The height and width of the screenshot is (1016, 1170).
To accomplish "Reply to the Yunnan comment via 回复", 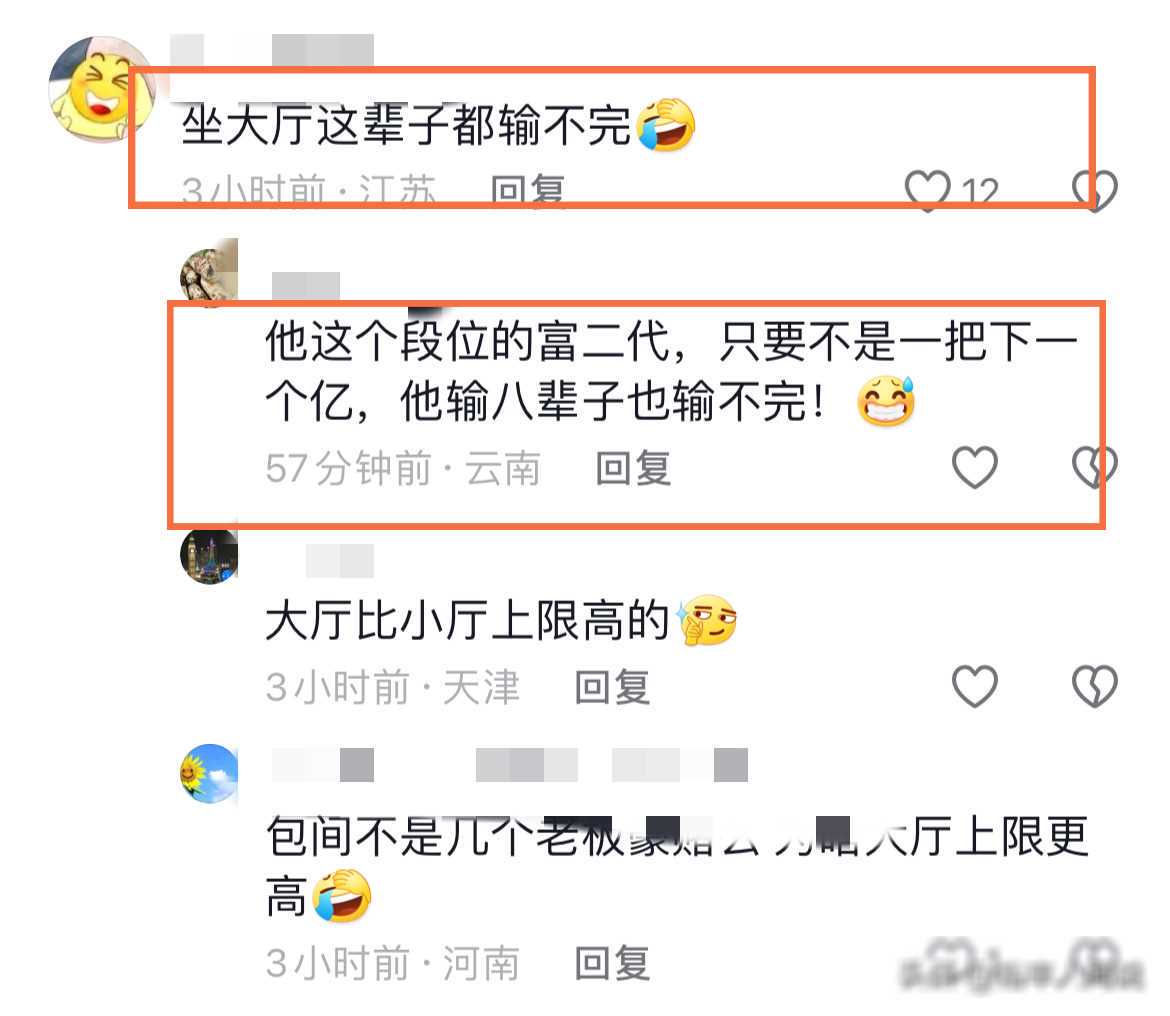I will pyautogui.click(x=634, y=468).
